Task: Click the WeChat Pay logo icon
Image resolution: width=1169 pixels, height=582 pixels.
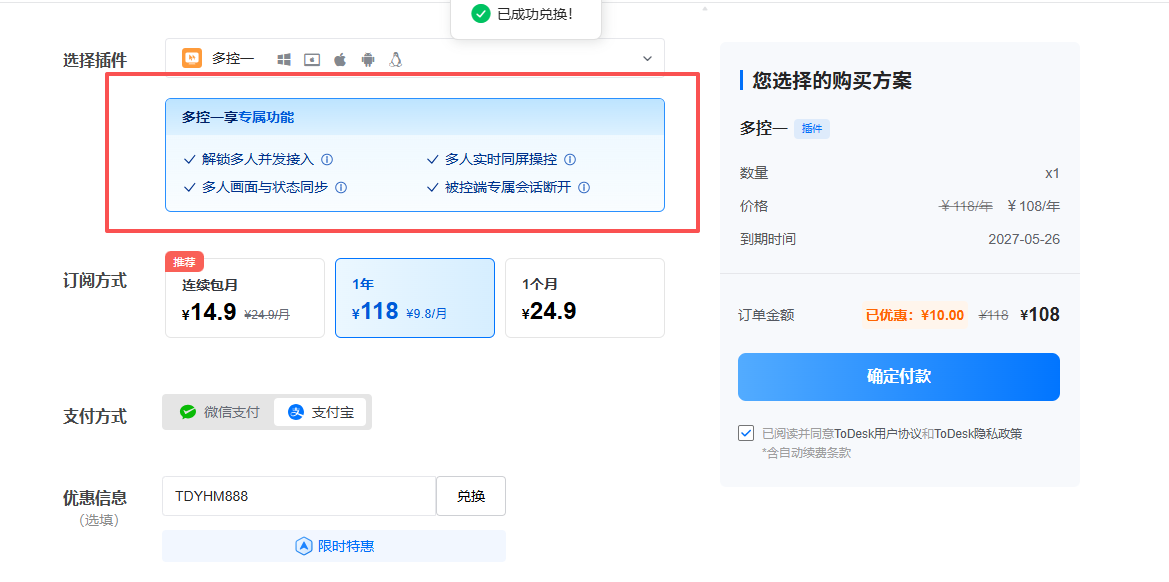Action: 188,412
